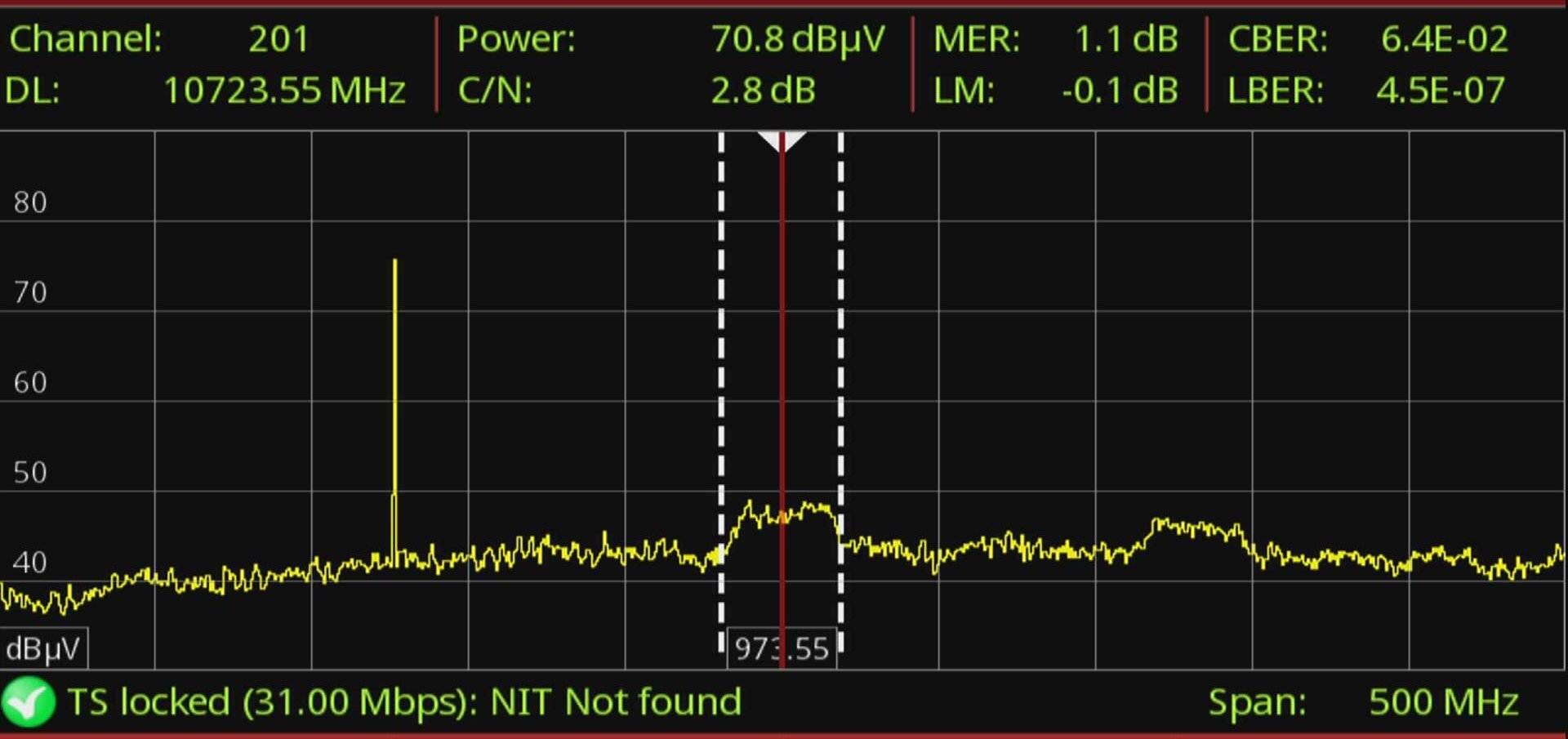
Task: Click the right dashed bandwidth boundary line
Action: 840,367
